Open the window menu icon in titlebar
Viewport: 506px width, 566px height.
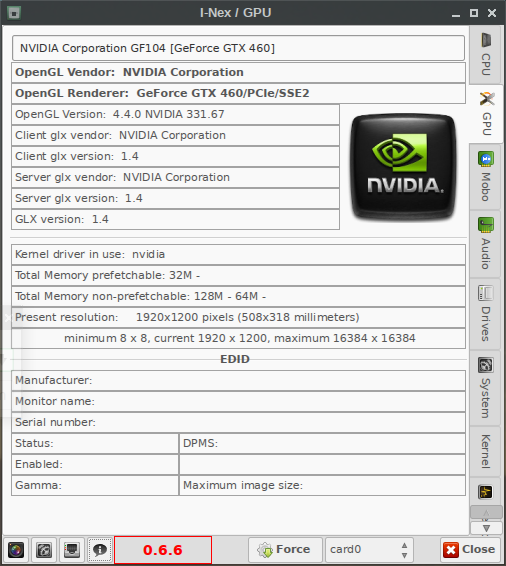point(14,13)
